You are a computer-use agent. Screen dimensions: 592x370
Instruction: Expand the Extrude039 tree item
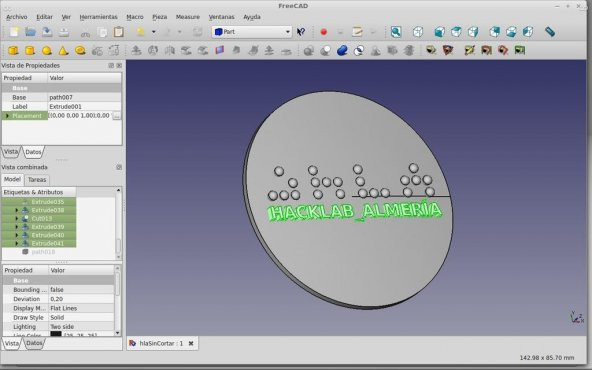(16, 227)
